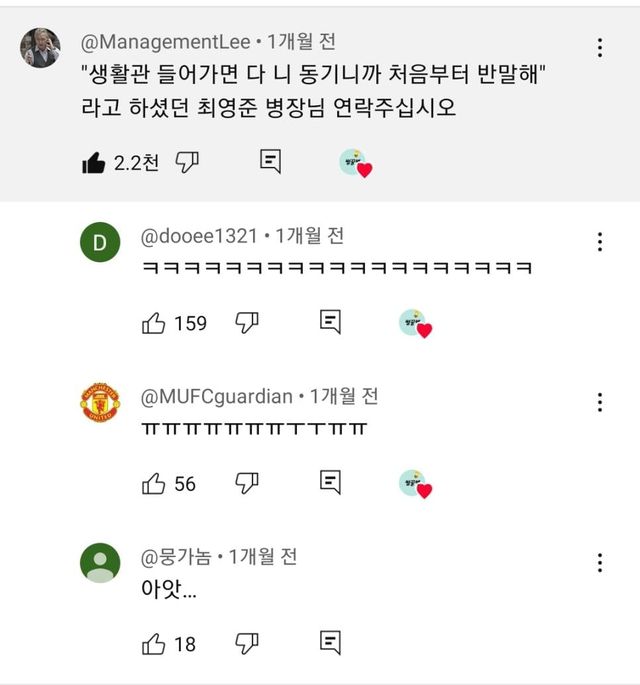640x685 pixels.
Task: Reply to the @dooee1321 comment
Action: click(330, 322)
